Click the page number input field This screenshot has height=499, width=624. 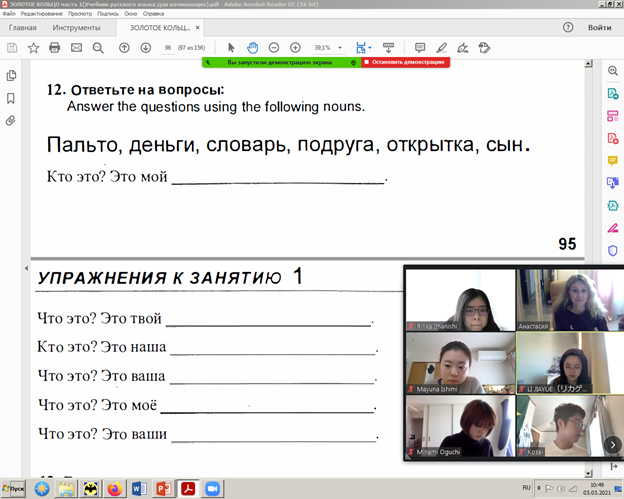click(167, 47)
